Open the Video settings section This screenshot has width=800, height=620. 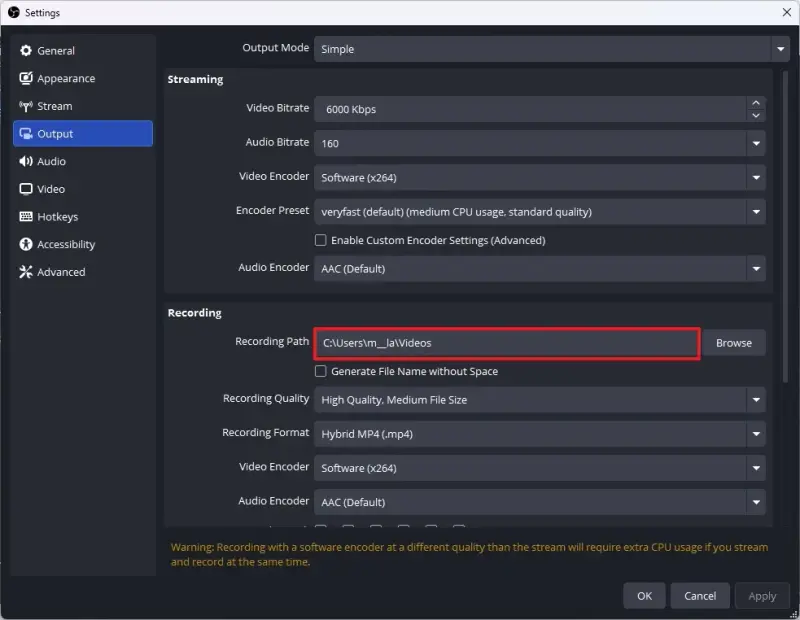coord(51,188)
